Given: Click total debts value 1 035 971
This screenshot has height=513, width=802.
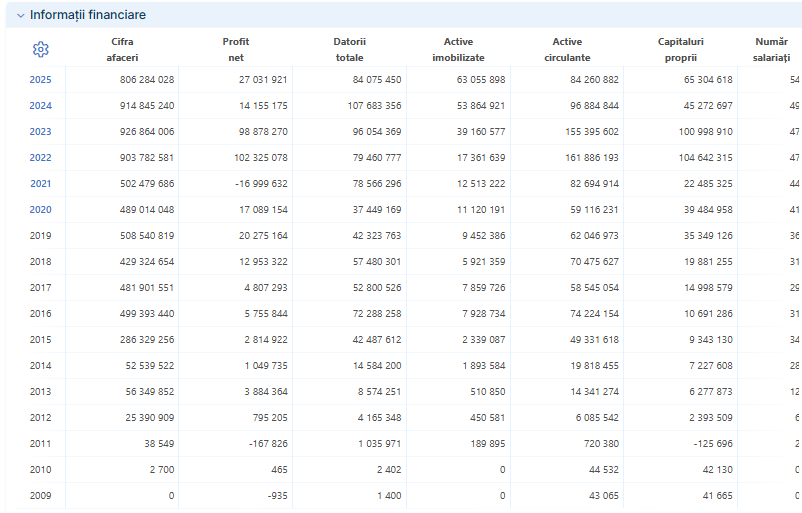Looking at the screenshot, I should 380,443.
